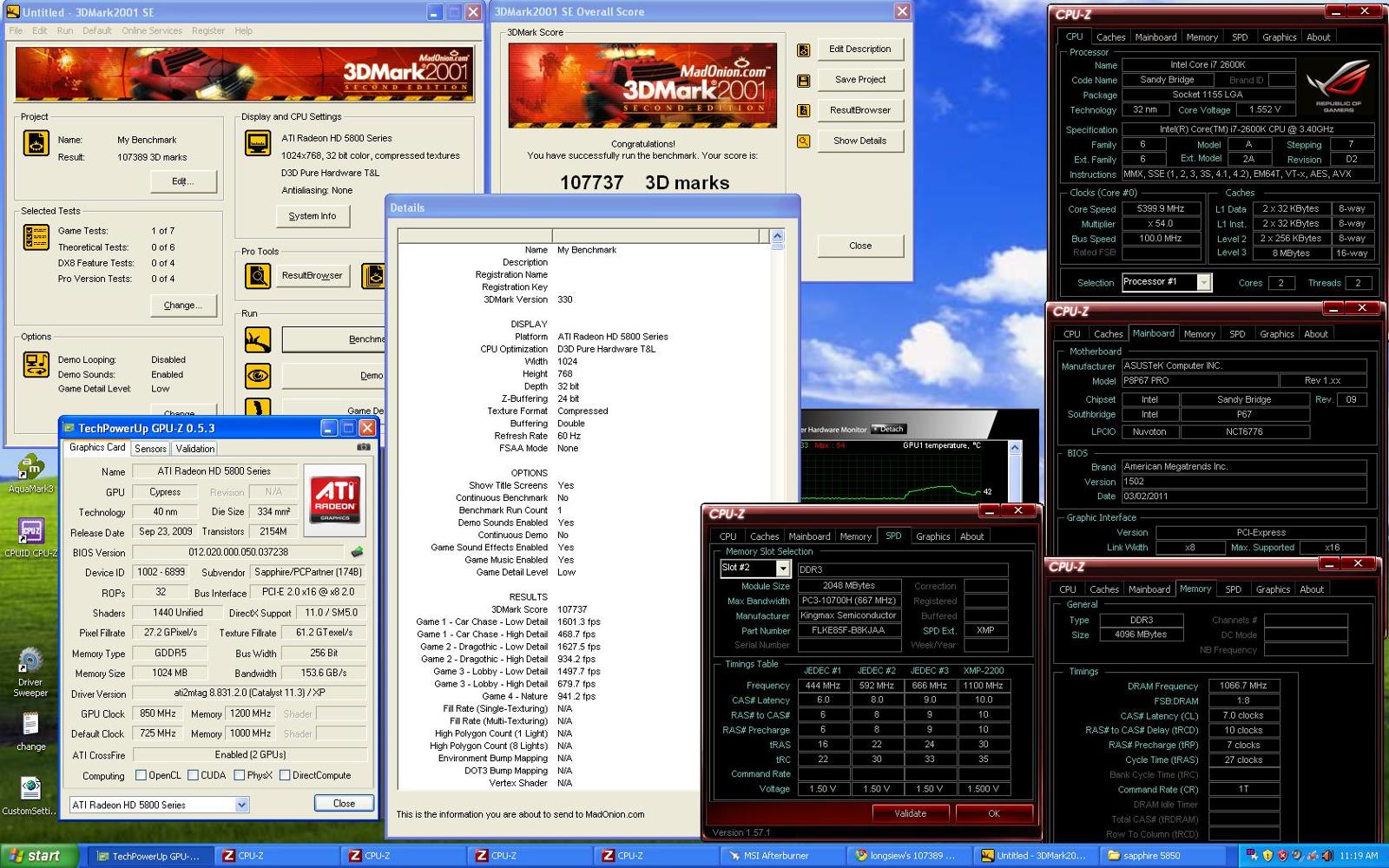Click the Options icon in 3DMark

coord(36,364)
